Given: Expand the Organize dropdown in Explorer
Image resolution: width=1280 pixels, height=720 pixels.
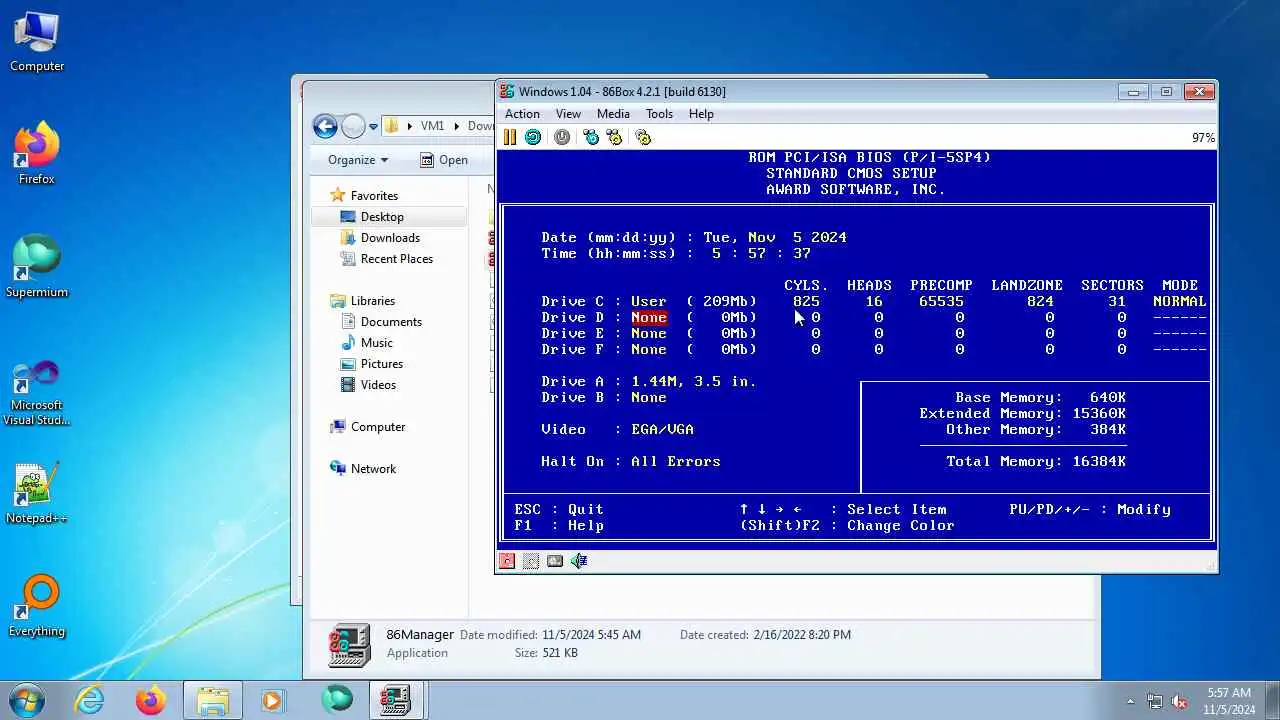Looking at the screenshot, I should (357, 160).
